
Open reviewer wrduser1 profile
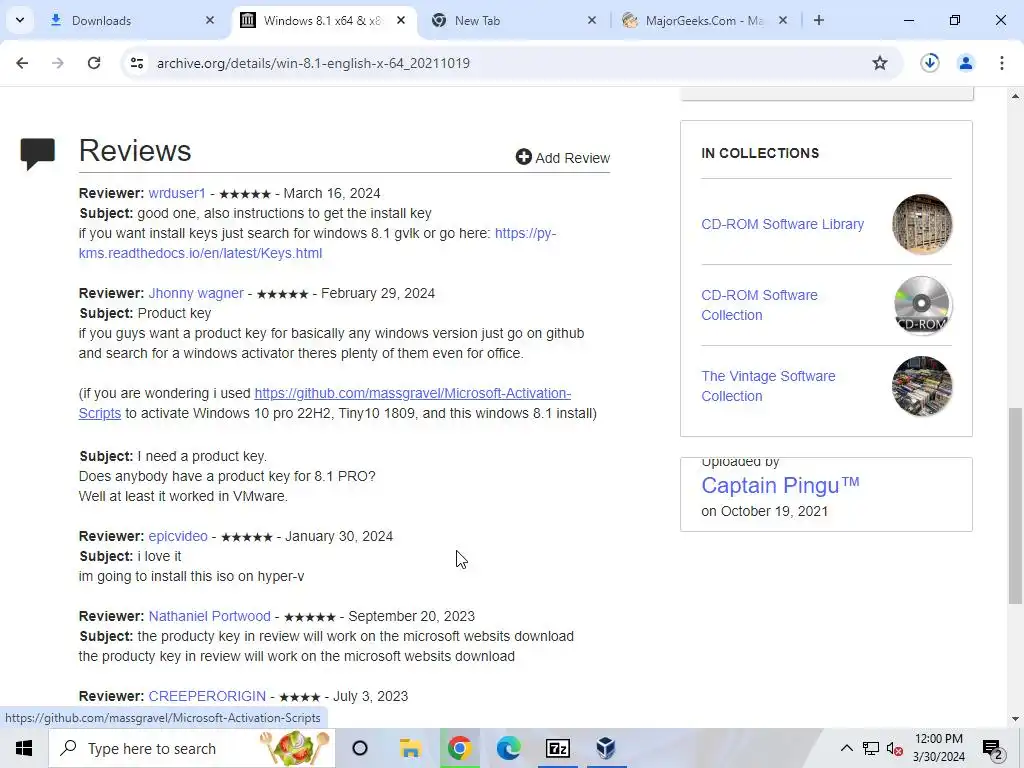click(x=177, y=193)
